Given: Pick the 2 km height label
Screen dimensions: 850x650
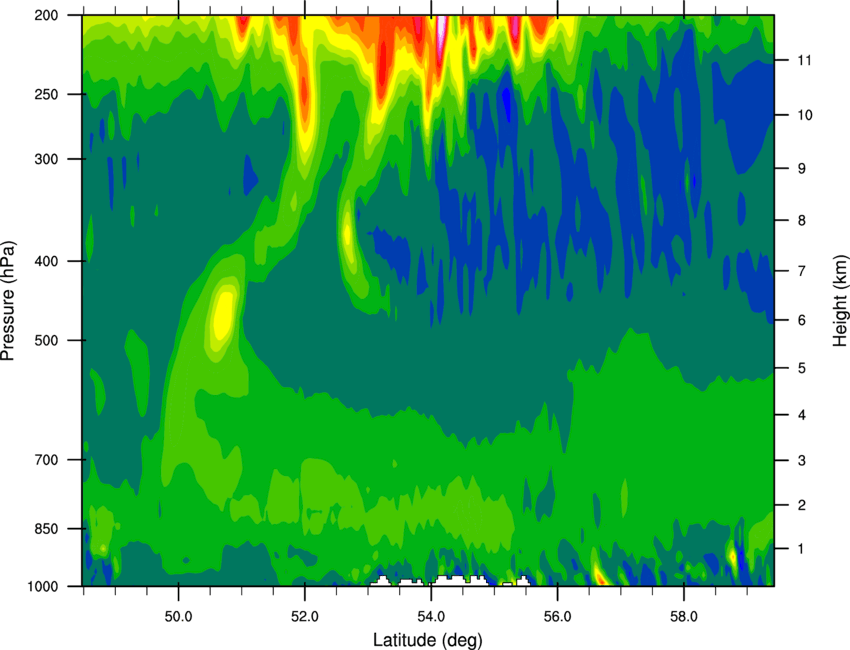Looking at the screenshot, I should click(802, 505).
